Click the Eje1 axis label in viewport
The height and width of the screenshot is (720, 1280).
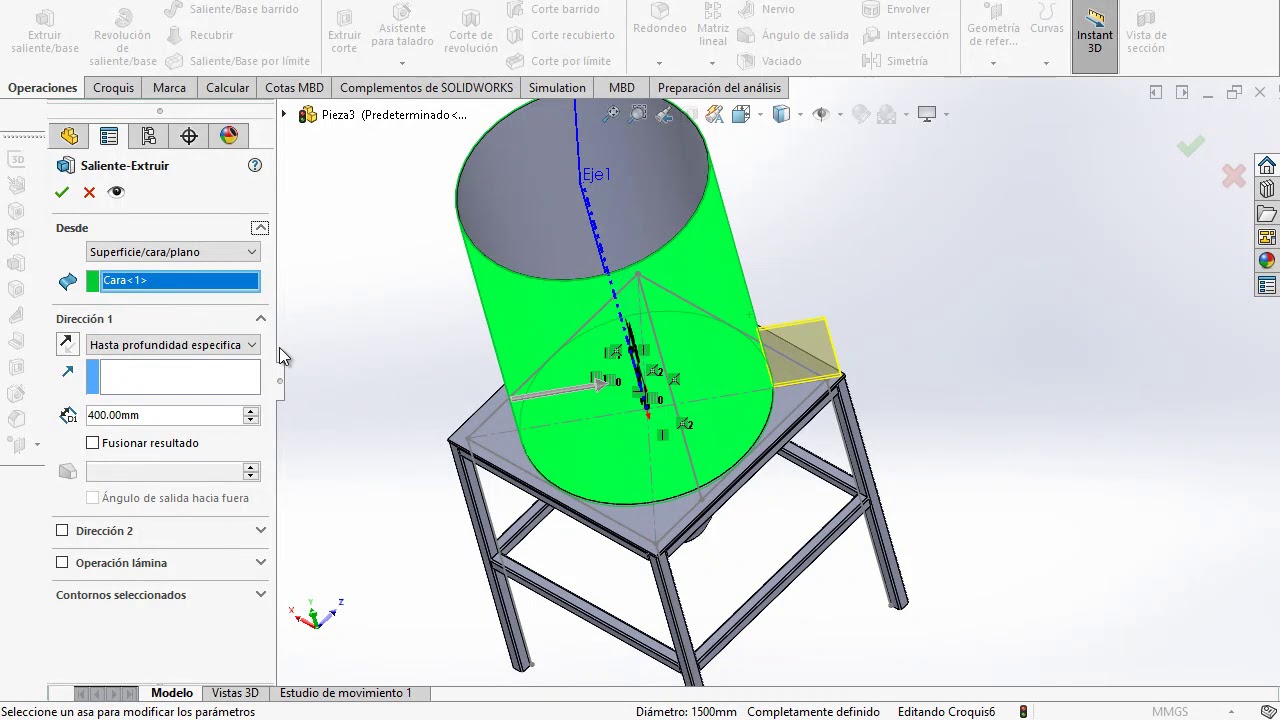coord(596,175)
